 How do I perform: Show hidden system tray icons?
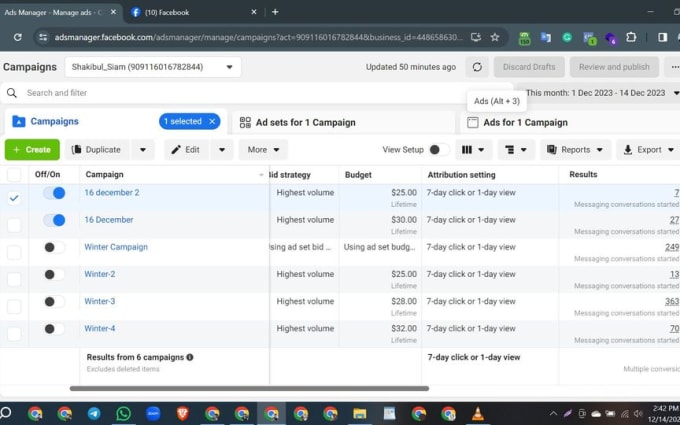(553, 414)
